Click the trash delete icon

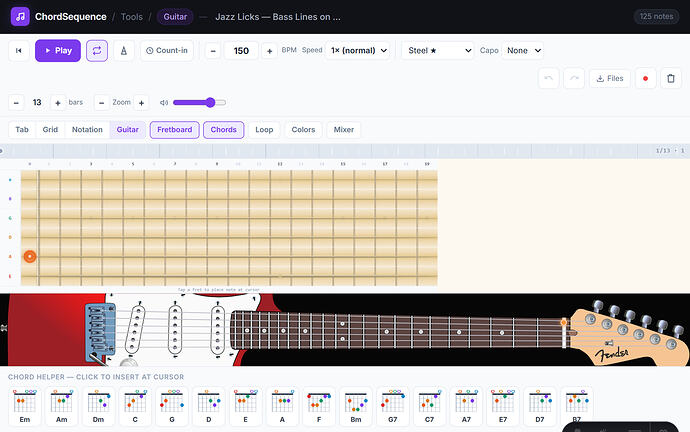point(671,78)
